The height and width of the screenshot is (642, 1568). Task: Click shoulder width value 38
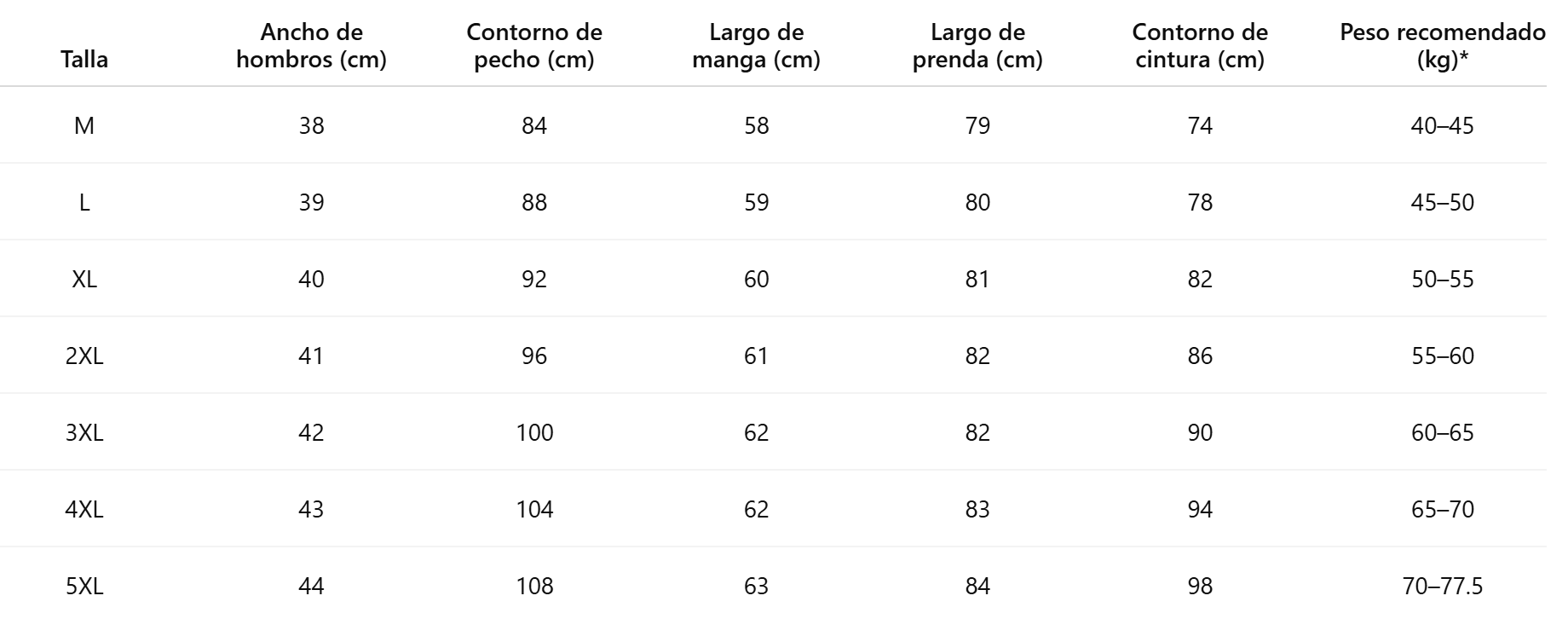click(311, 126)
